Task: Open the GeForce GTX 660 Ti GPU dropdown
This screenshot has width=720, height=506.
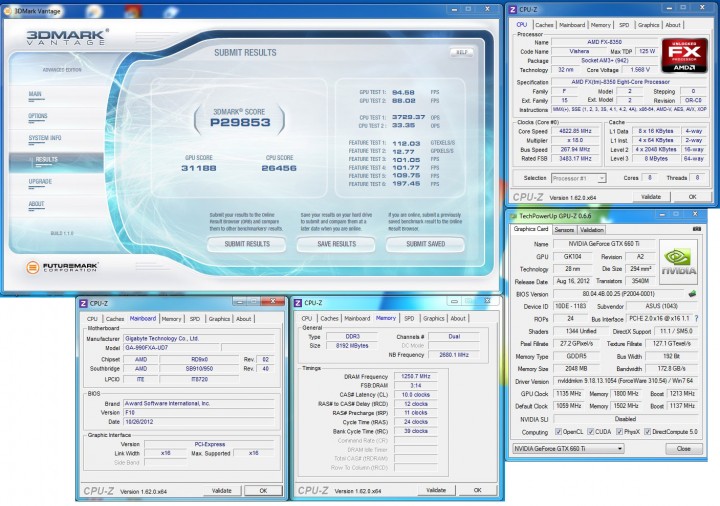Action: pyautogui.click(x=568, y=449)
